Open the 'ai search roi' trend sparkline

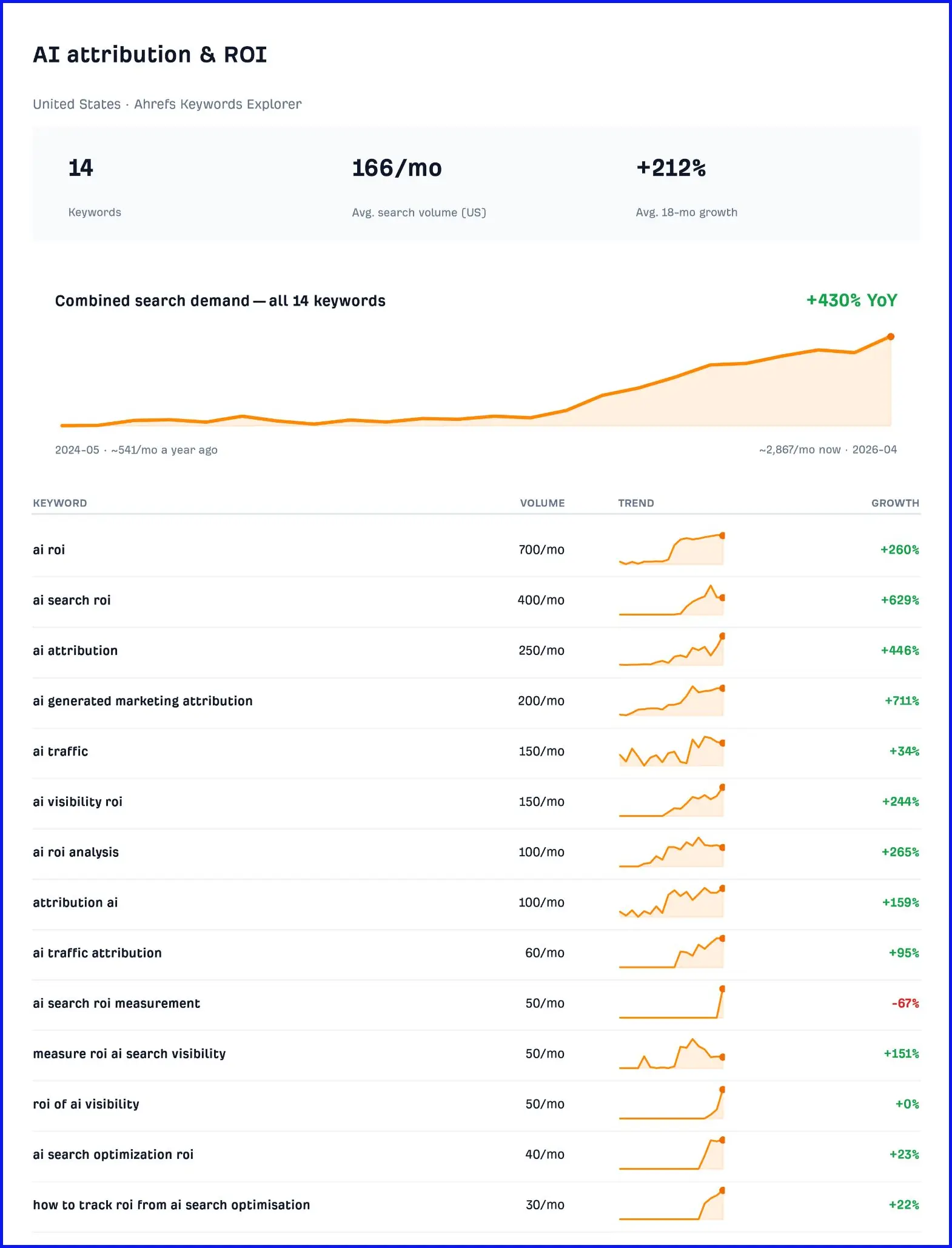pos(671,600)
